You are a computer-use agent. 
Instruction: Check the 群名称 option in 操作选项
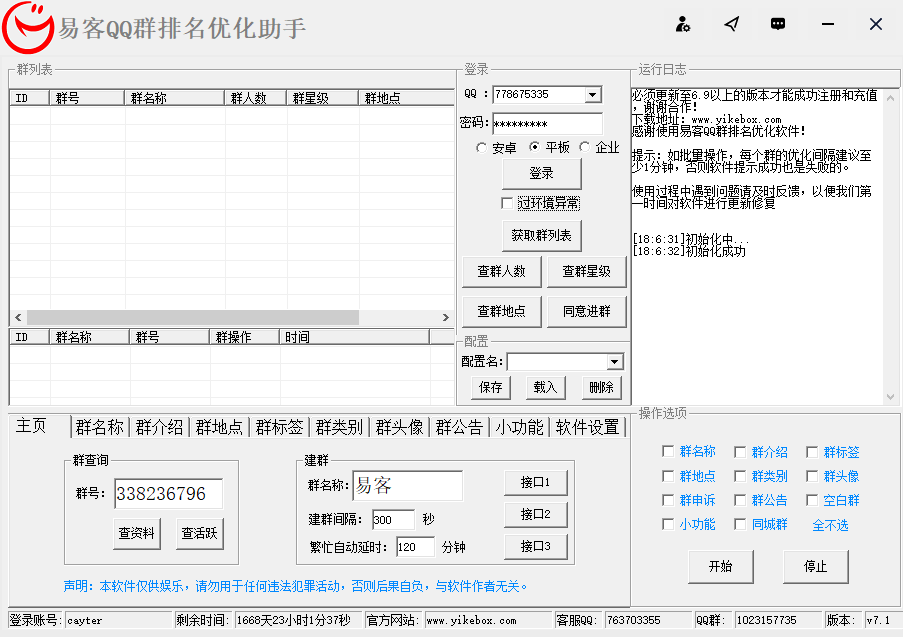668,451
